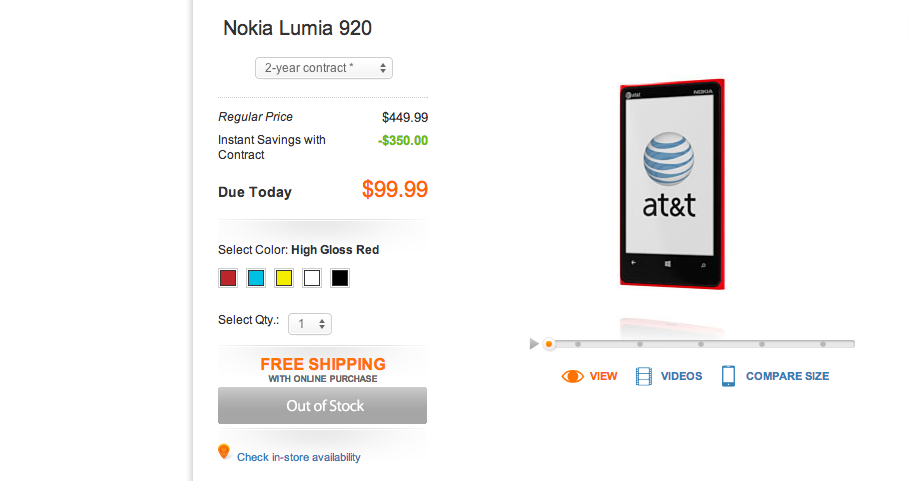The width and height of the screenshot is (909, 481).
Task: Select the white color swatch
Action: pos(312,278)
